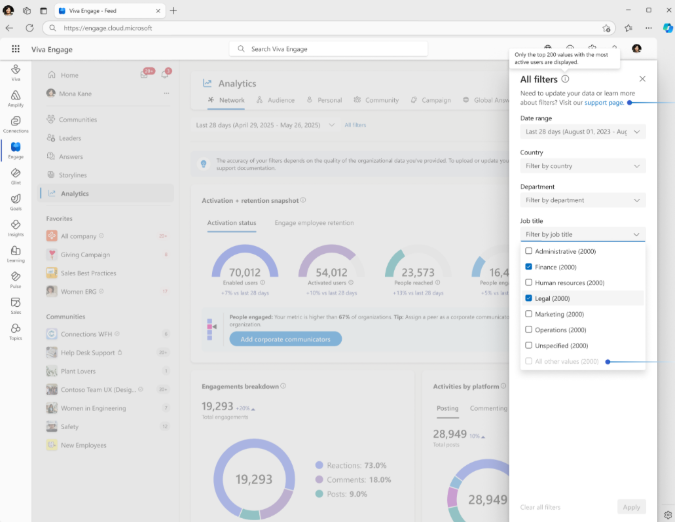Open Goals in the left rail
Screen dimensions: 675x522
tap(15, 202)
